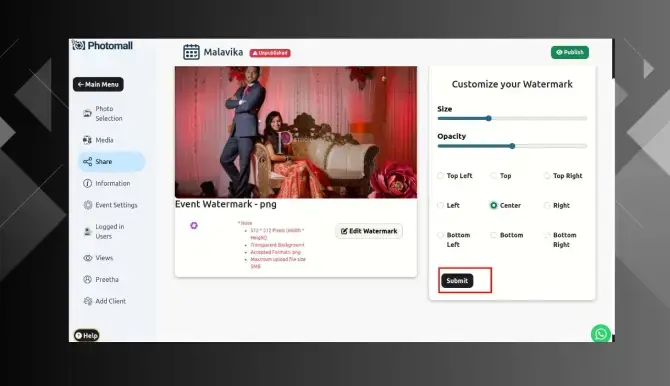Viewport: 670px width, 386px height.
Task: Click the Opacity slider handle
Action: click(512, 146)
